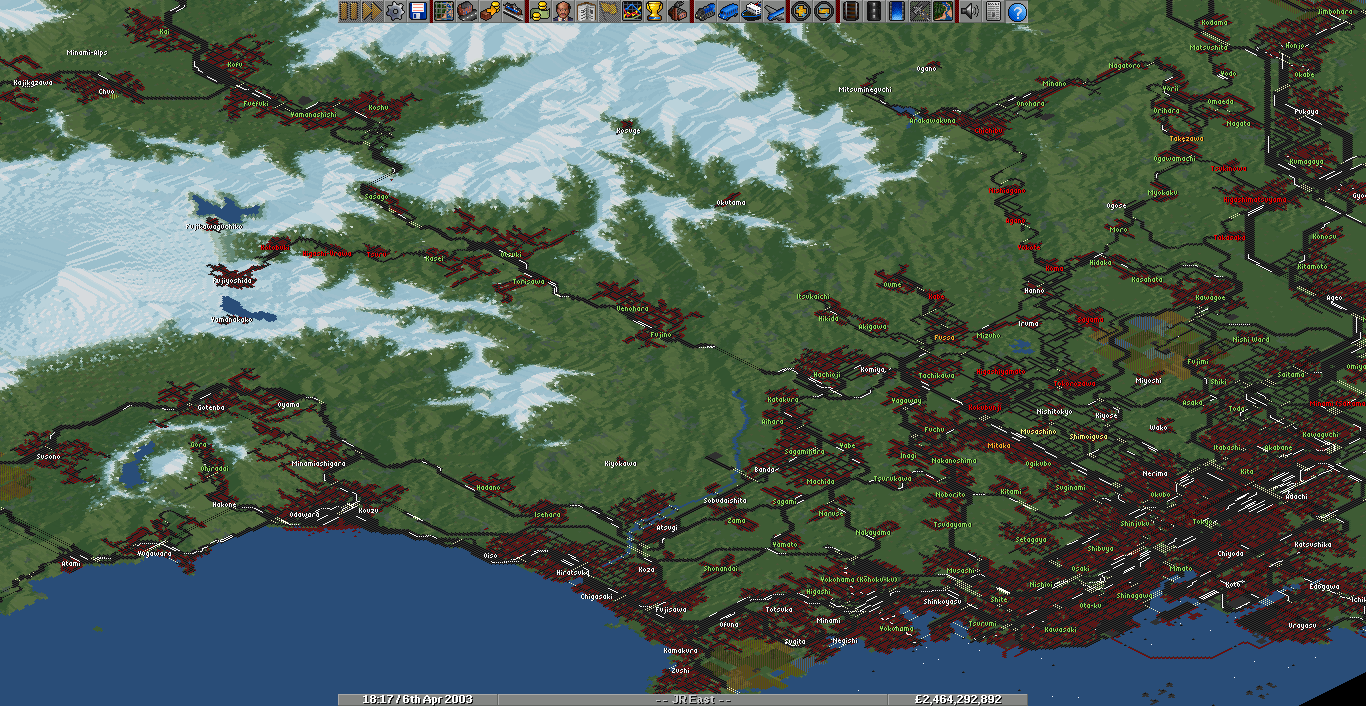This screenshot has width=1366, height=706.
Task: Show the list of company ships
Action: (x=752, y=12)
